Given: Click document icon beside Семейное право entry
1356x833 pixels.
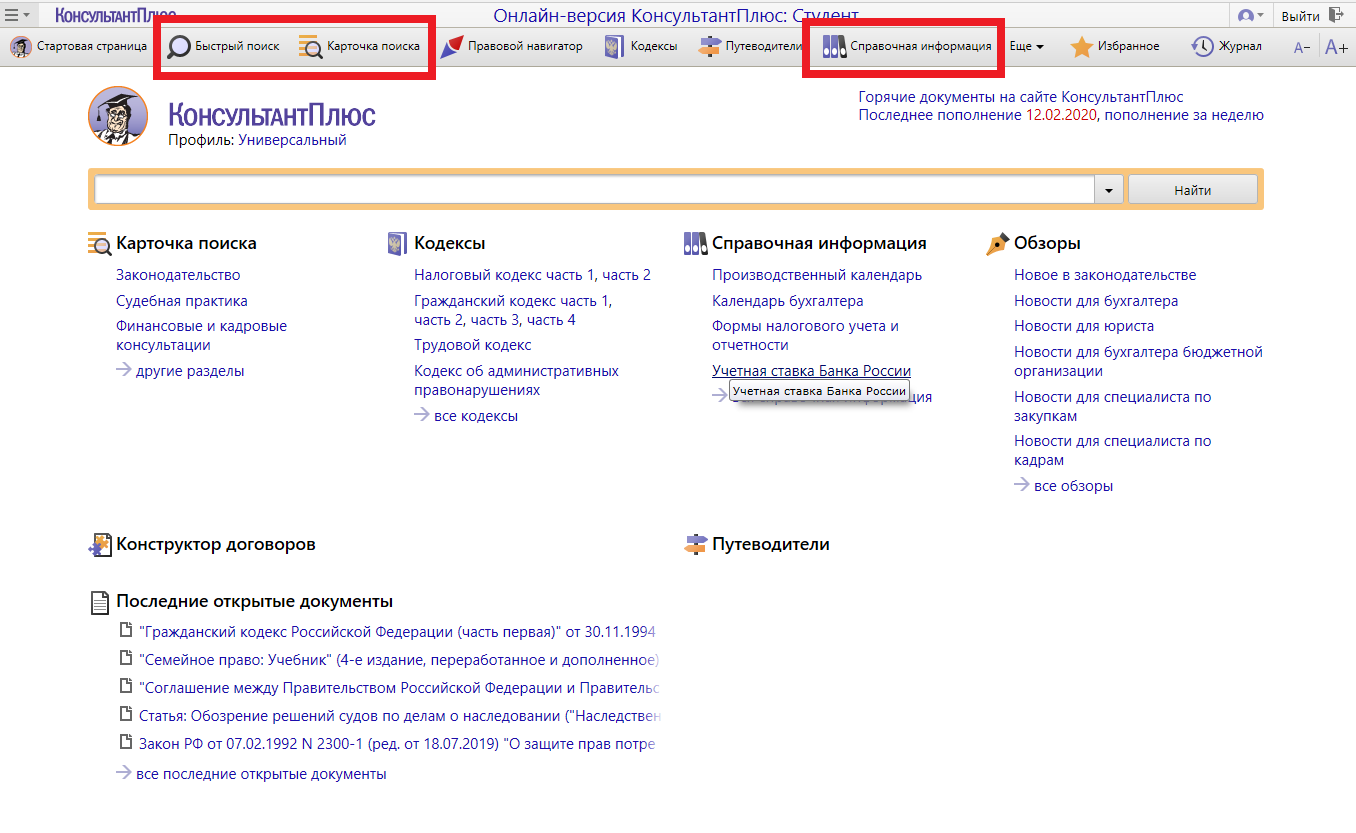Looking at the screenshot, I should coord(126,658).
